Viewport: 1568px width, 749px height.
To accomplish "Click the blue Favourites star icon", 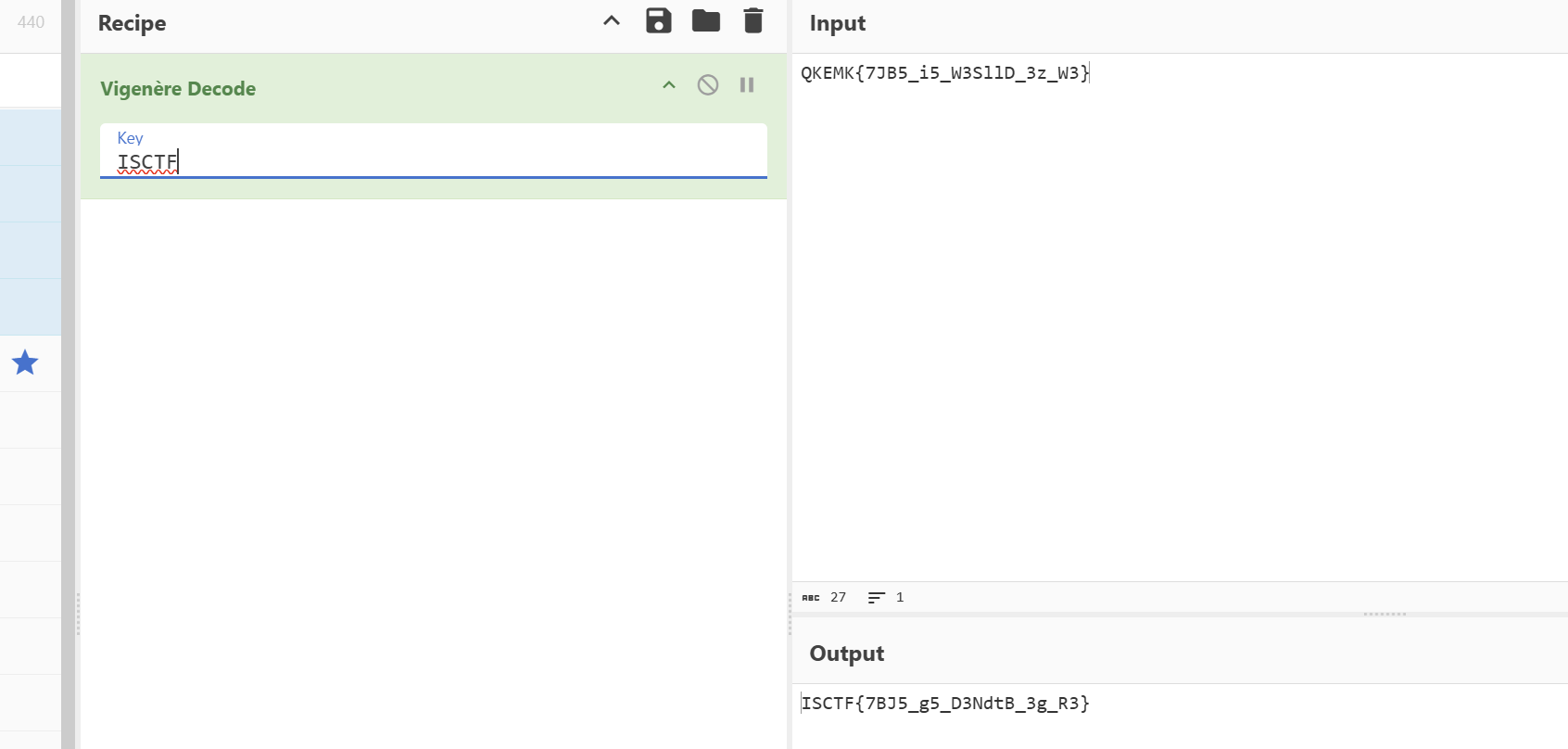I will [x=25, y=362].
